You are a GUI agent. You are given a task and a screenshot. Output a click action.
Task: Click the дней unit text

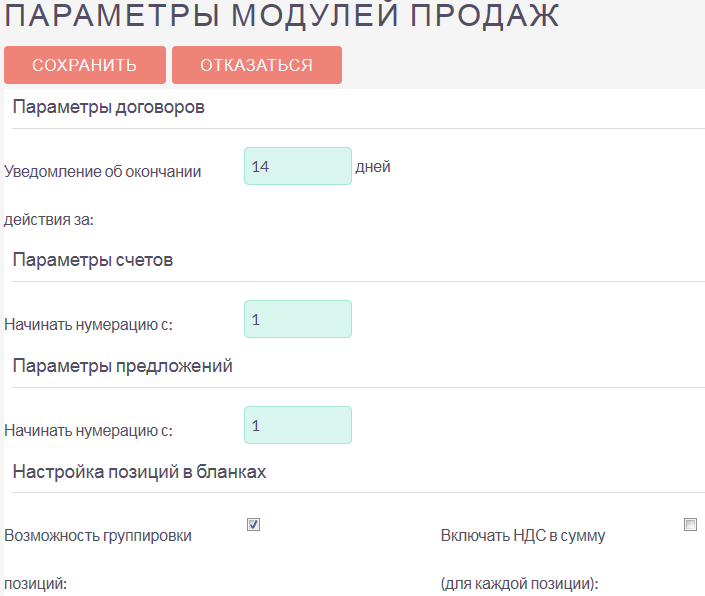pos(373,167)
